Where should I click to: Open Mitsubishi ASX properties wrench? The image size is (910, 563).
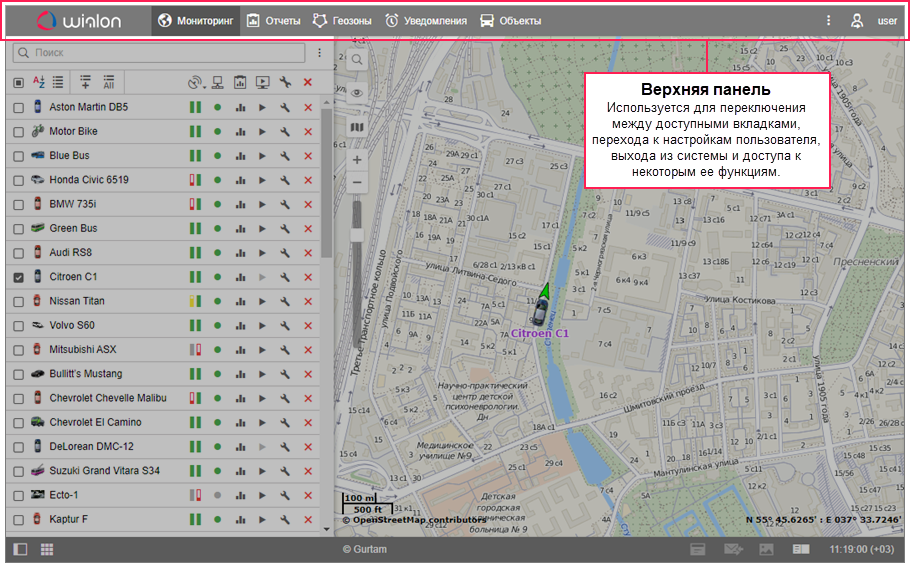285,350
